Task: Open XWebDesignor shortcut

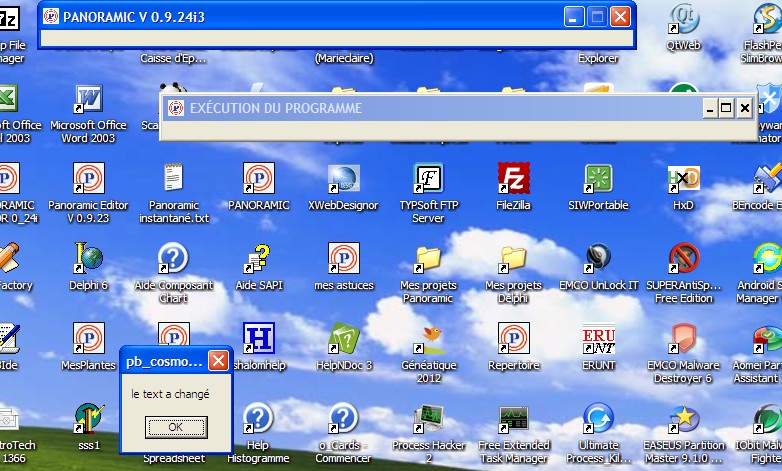Action: pos(344,178)
